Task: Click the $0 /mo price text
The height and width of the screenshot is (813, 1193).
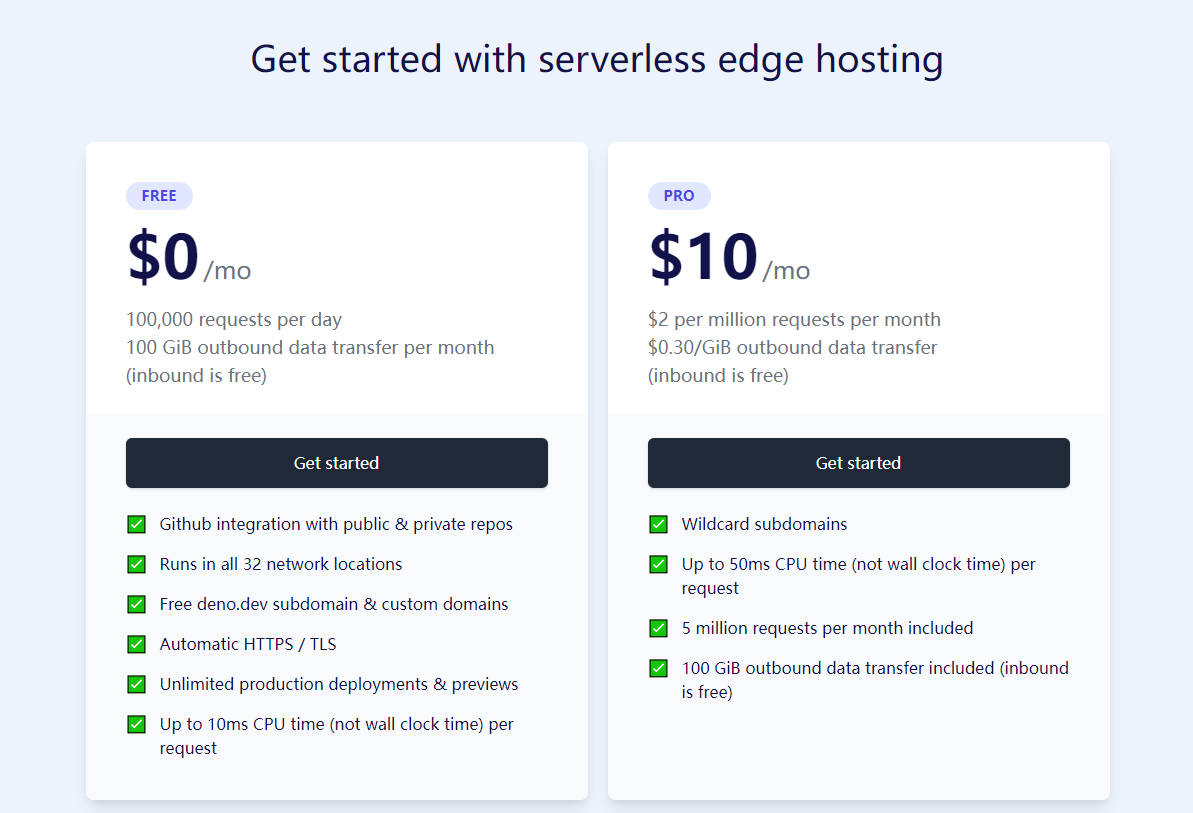Action: 188,258
